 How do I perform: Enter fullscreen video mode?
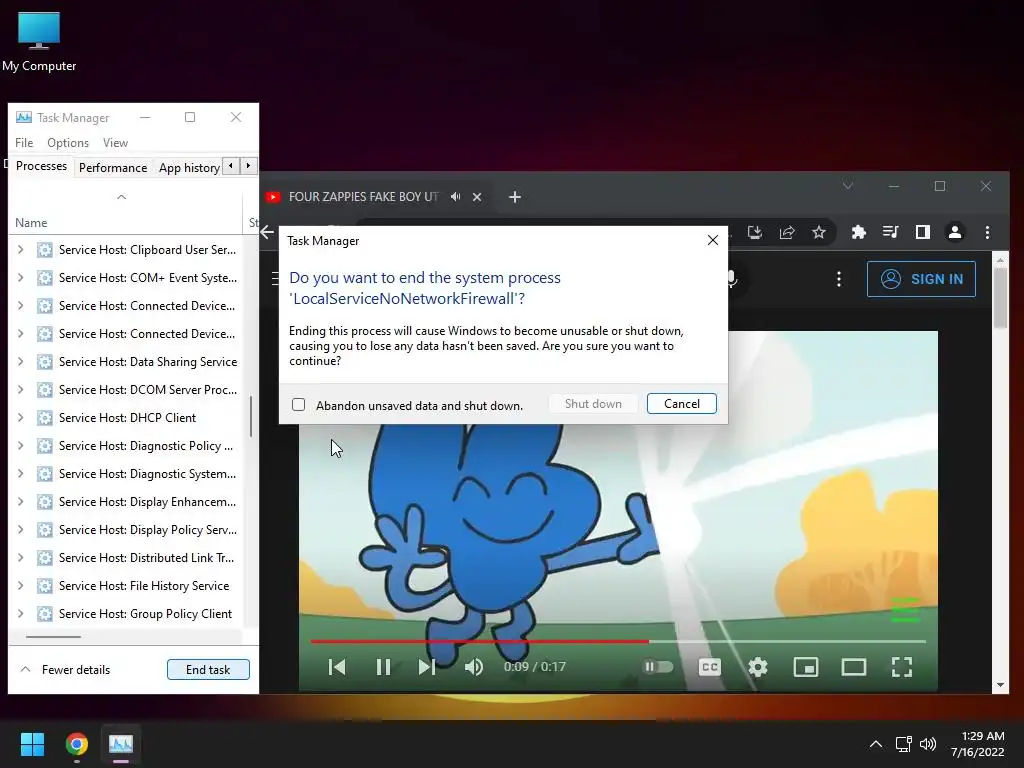click(902, 667)
